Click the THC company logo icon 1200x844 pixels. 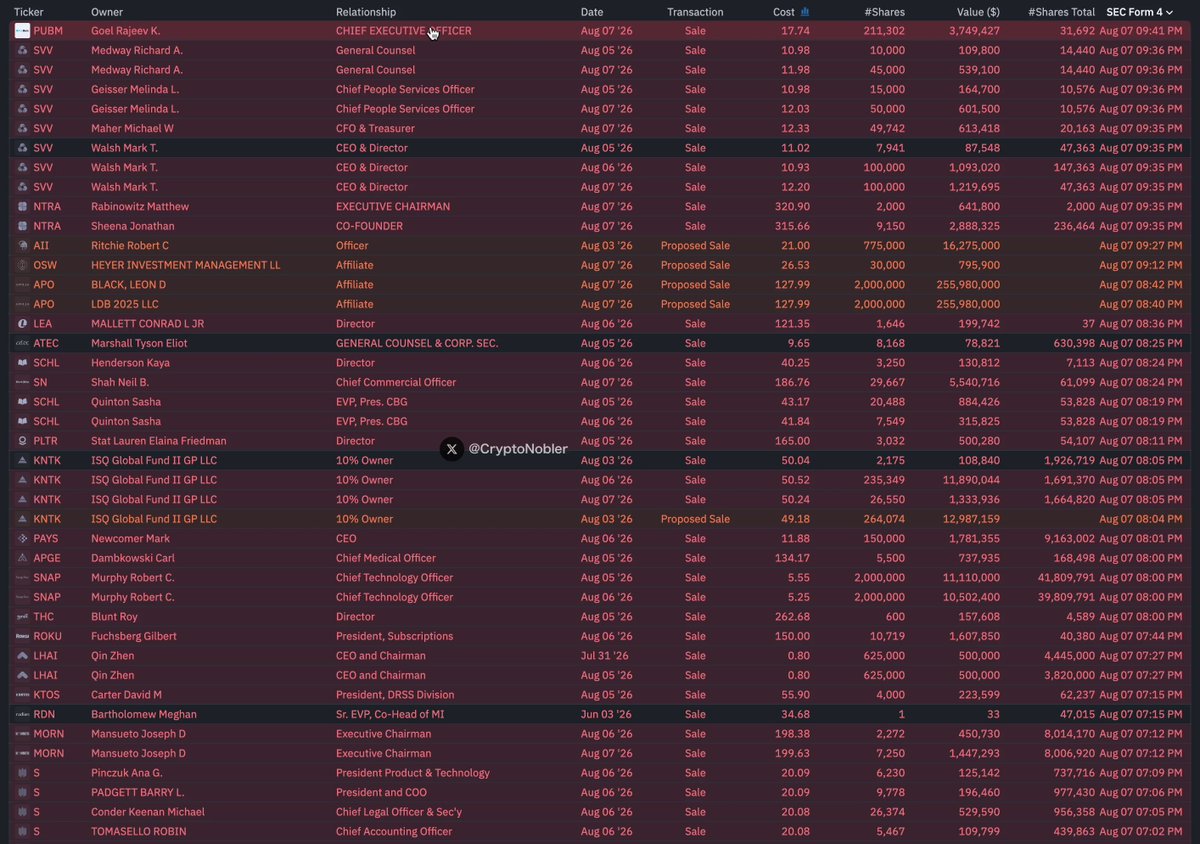22,617
